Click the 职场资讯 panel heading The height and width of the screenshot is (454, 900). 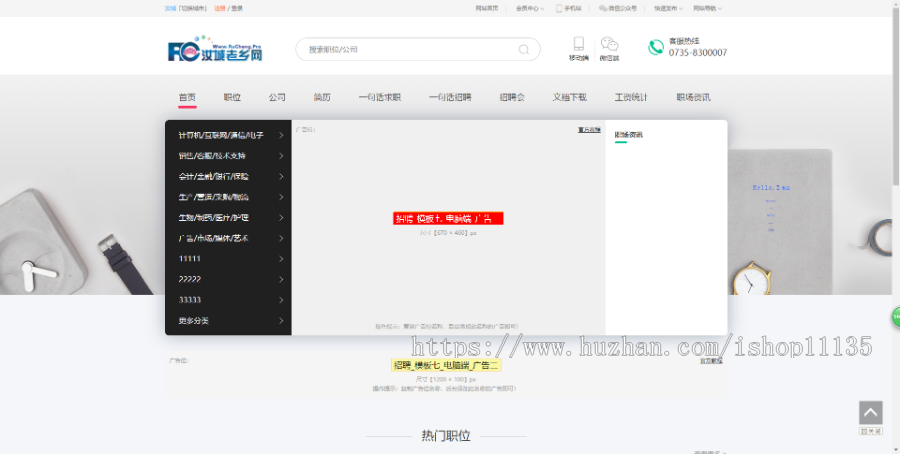click(x=629, y=135)
